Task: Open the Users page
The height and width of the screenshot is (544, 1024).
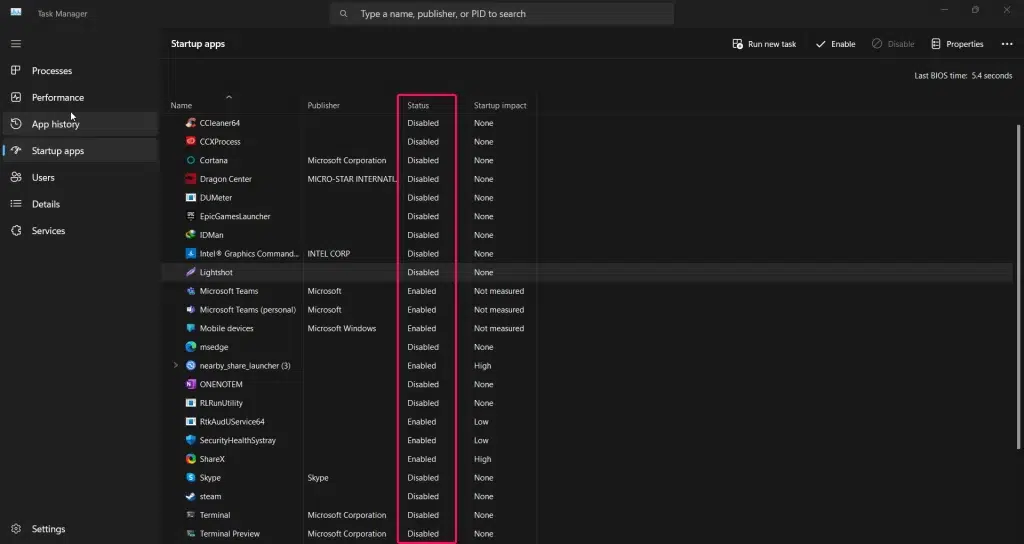Action: pos(80,178)
